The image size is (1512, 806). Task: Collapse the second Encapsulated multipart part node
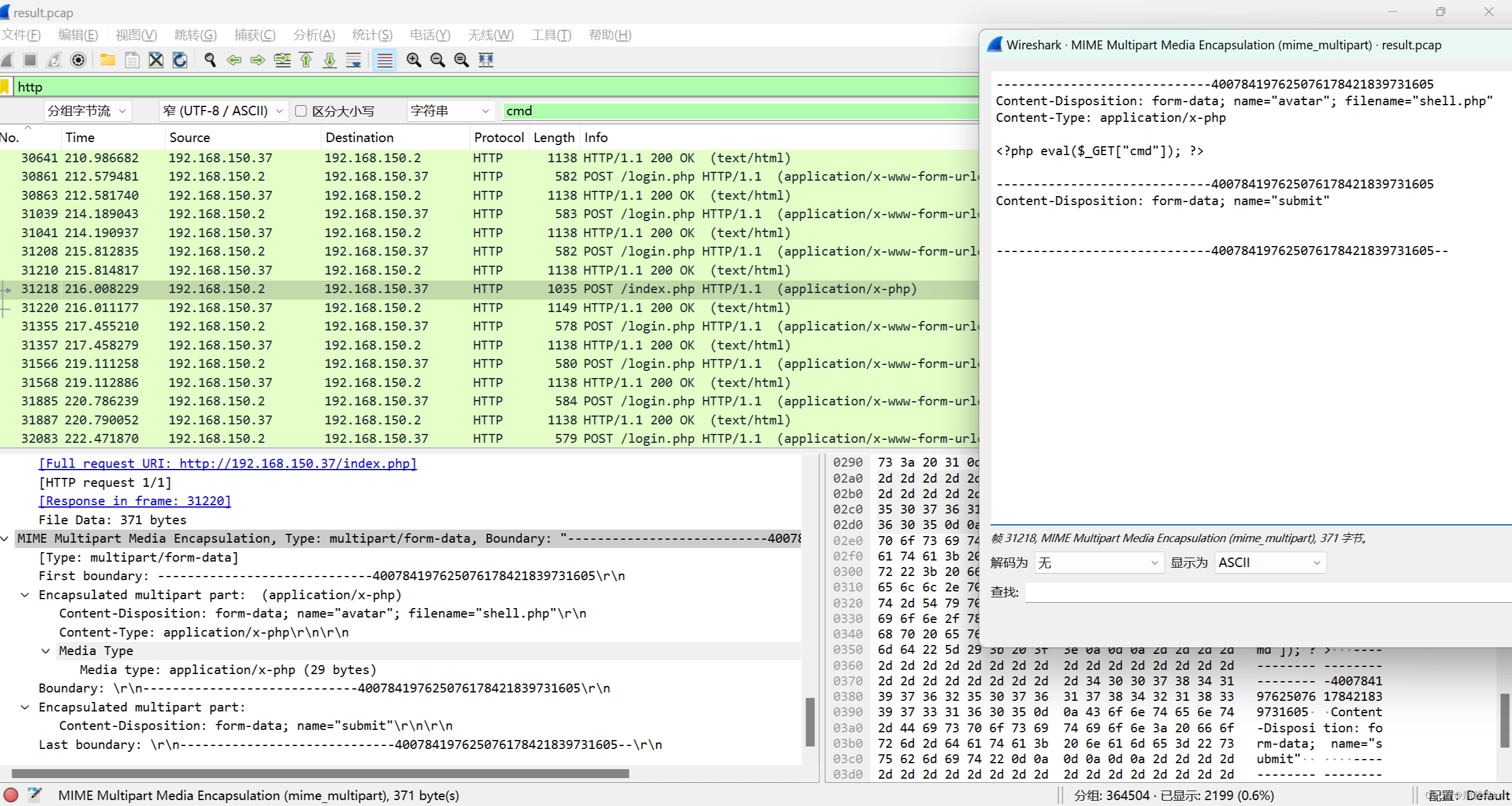pyautogui.click(x=26, y=707)
